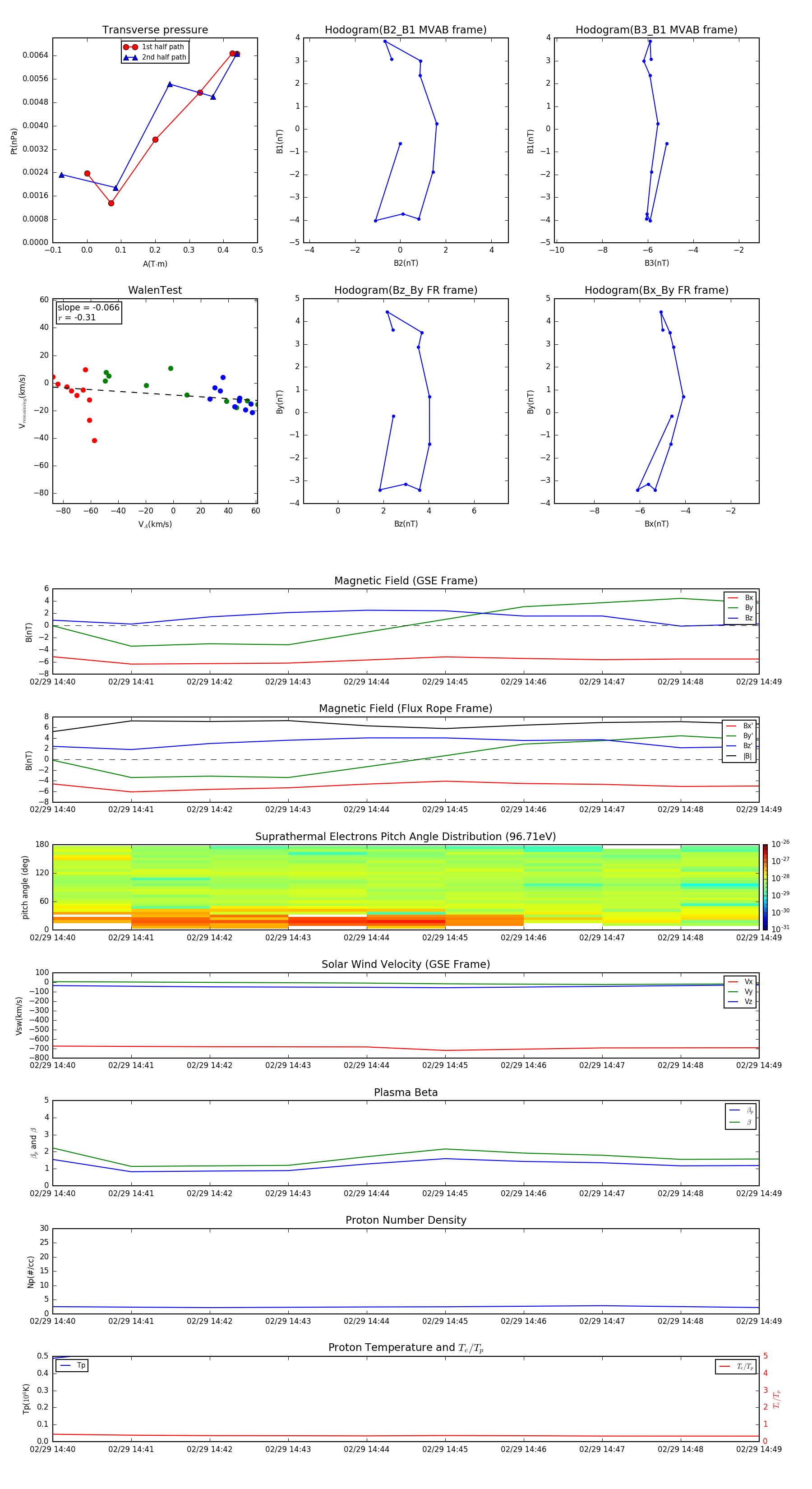Click the 'Proton Number Density' title
812x1489 pixels.
(406, 1220)
